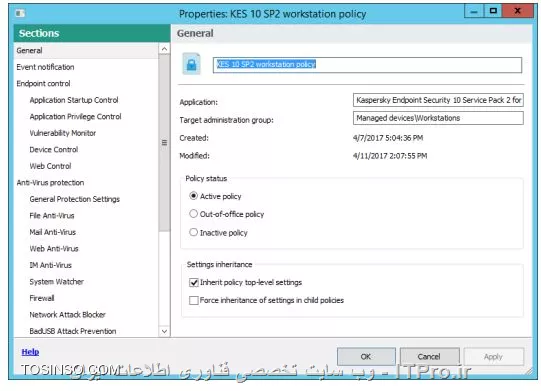Select the Active policy radio button

click(x=194, y=196)
